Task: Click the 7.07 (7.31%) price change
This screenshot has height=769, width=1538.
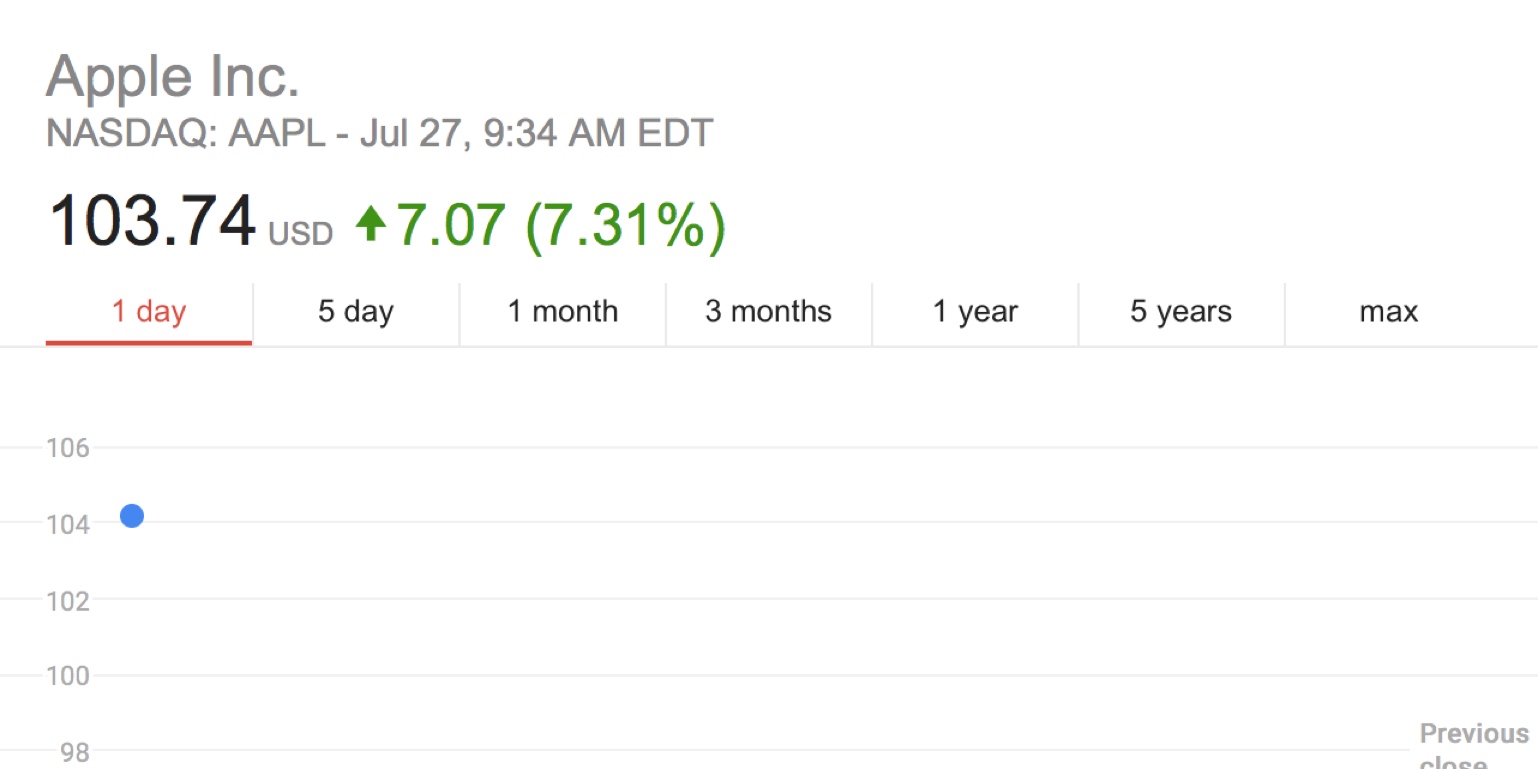Action: coord(561,224)
